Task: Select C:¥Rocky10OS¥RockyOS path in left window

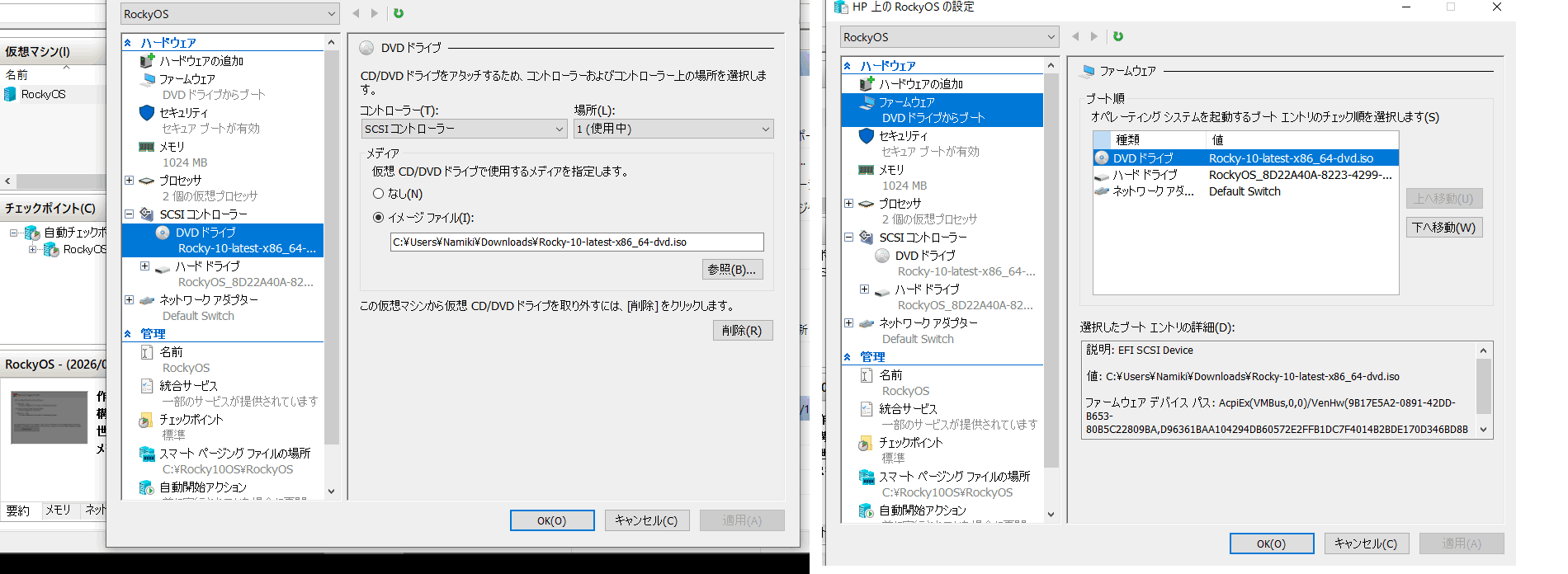Action: (228, 469)
